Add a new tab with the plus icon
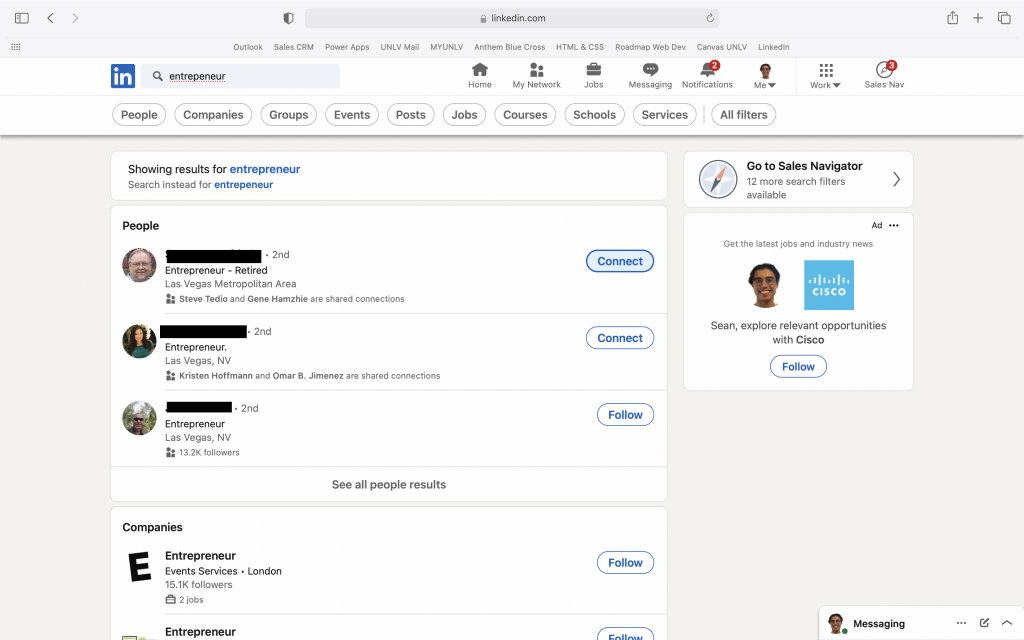This screenshot has height=640, width=1024. (978, 18)
